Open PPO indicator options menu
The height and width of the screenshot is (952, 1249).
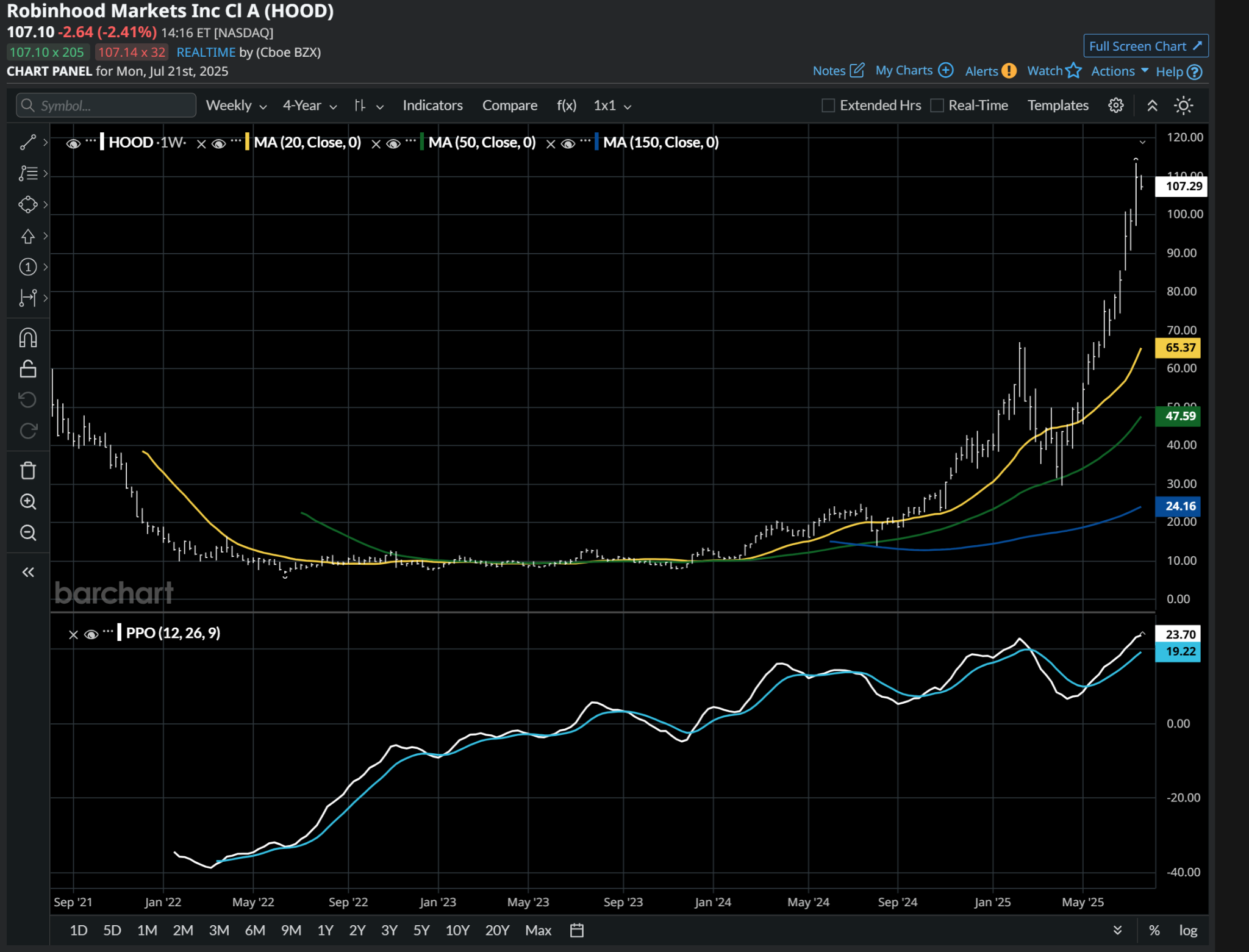(x=108, y=631)
